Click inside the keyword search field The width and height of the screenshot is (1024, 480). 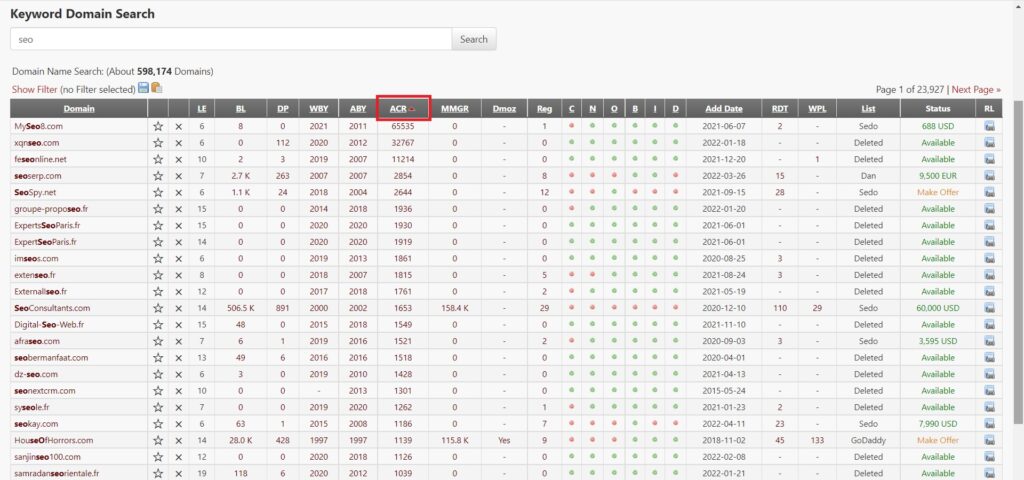(231, 39)
